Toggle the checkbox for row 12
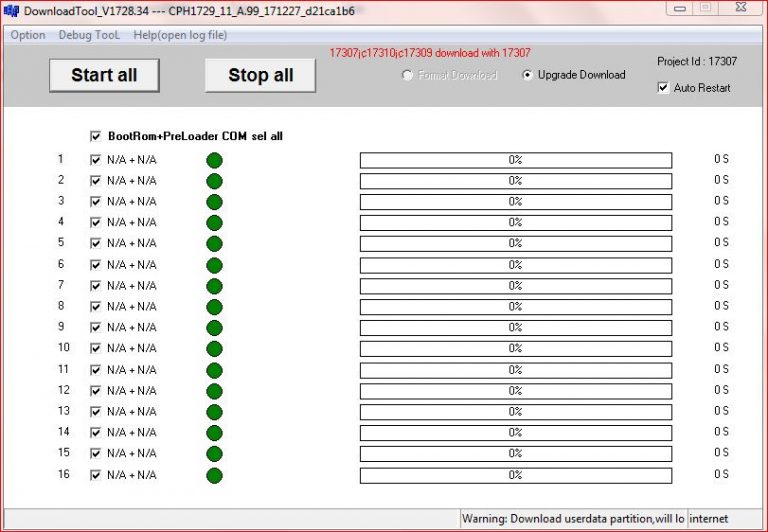The image size is (768, 532). click(x=96, y=390)
